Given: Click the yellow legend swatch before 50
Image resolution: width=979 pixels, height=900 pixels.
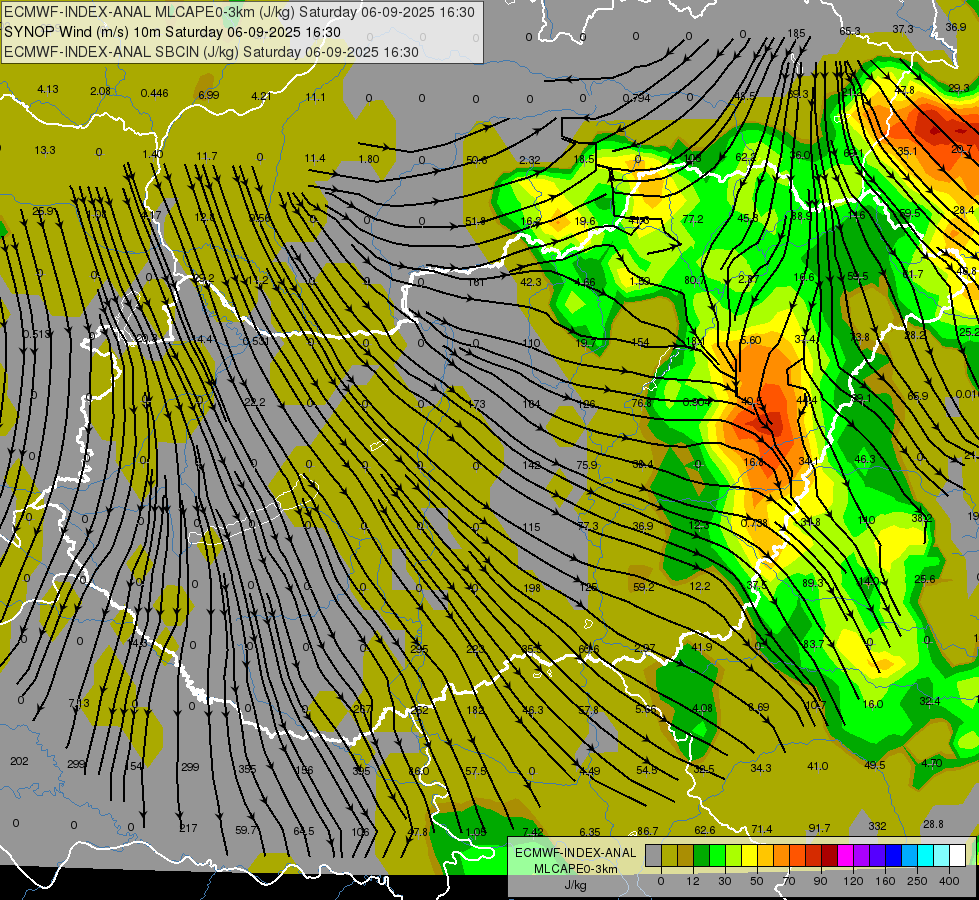Looking at the screenshot, I should (749, 855).
